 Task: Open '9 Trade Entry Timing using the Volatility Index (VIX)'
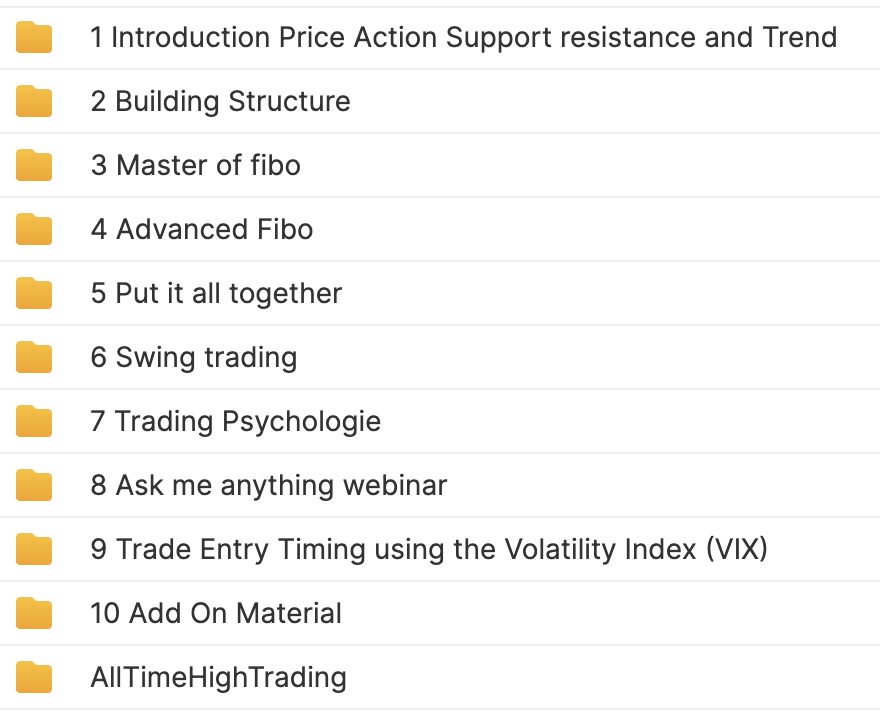click(x=429, y=550)
